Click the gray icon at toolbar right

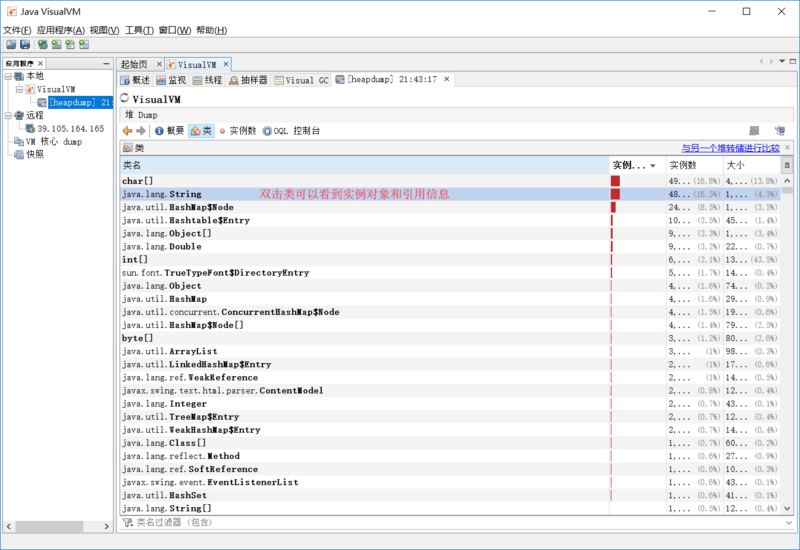coord(754,131)
